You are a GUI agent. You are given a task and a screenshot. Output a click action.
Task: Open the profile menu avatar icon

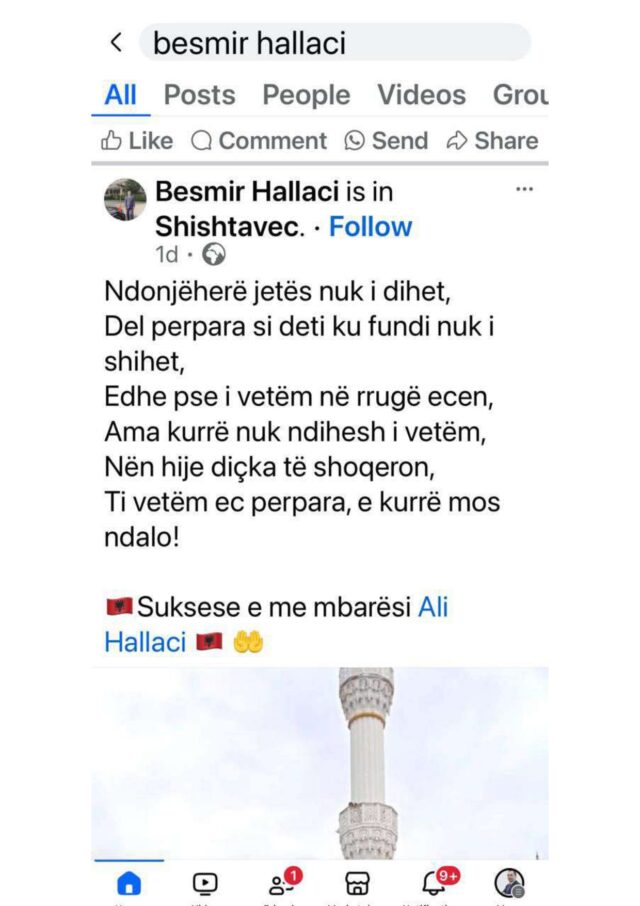coord(509,883)
